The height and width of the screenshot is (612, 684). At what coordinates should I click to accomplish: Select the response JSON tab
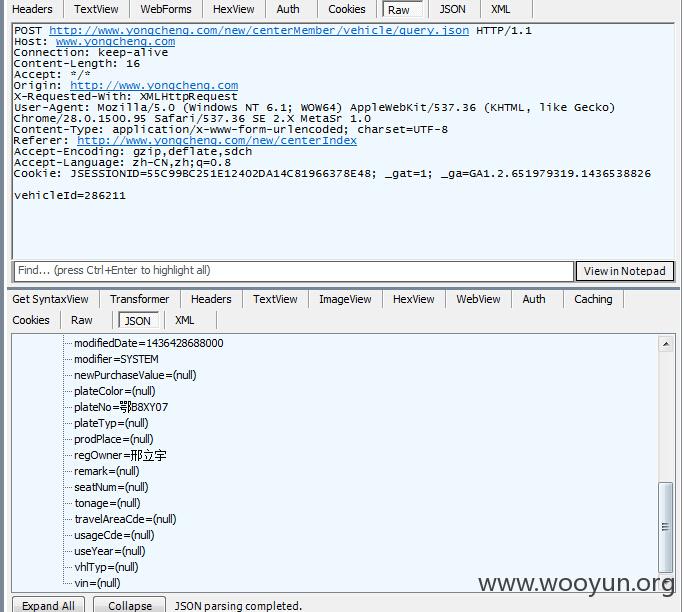(x=138, y=321)
